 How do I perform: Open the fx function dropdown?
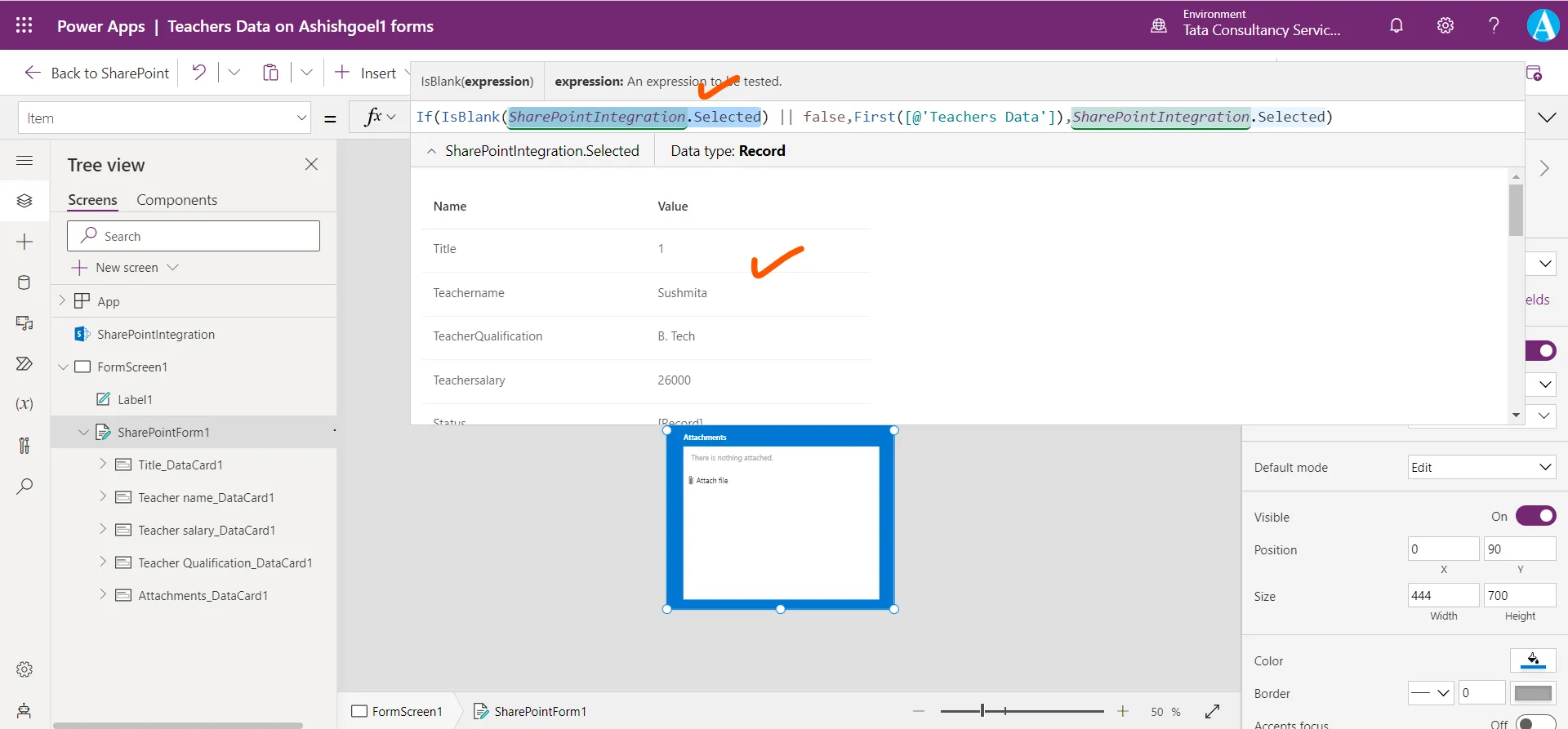click(381, 117)
